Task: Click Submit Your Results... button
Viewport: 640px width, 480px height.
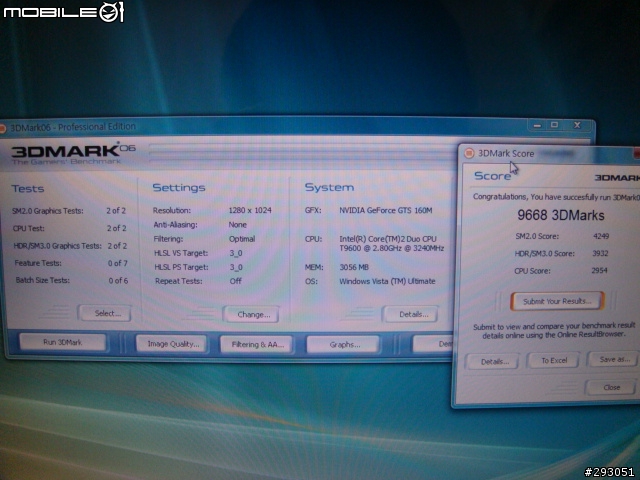Action: click(557, 301)
